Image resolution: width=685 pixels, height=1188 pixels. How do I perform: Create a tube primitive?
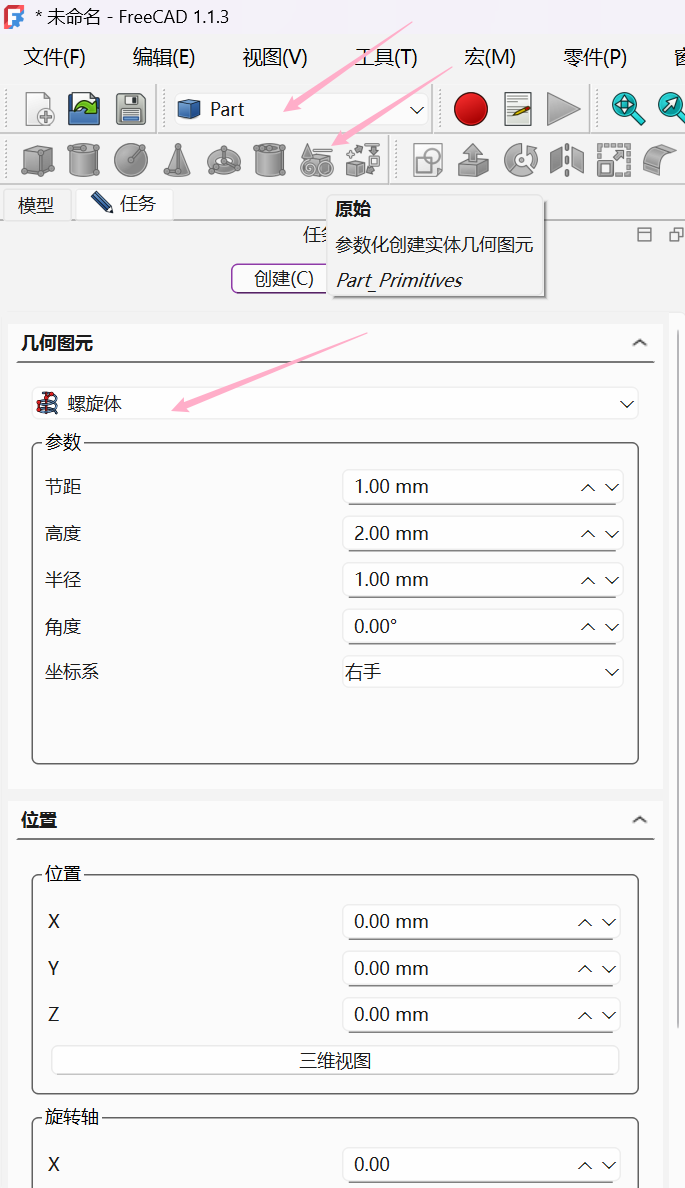[x=270, y=160]
